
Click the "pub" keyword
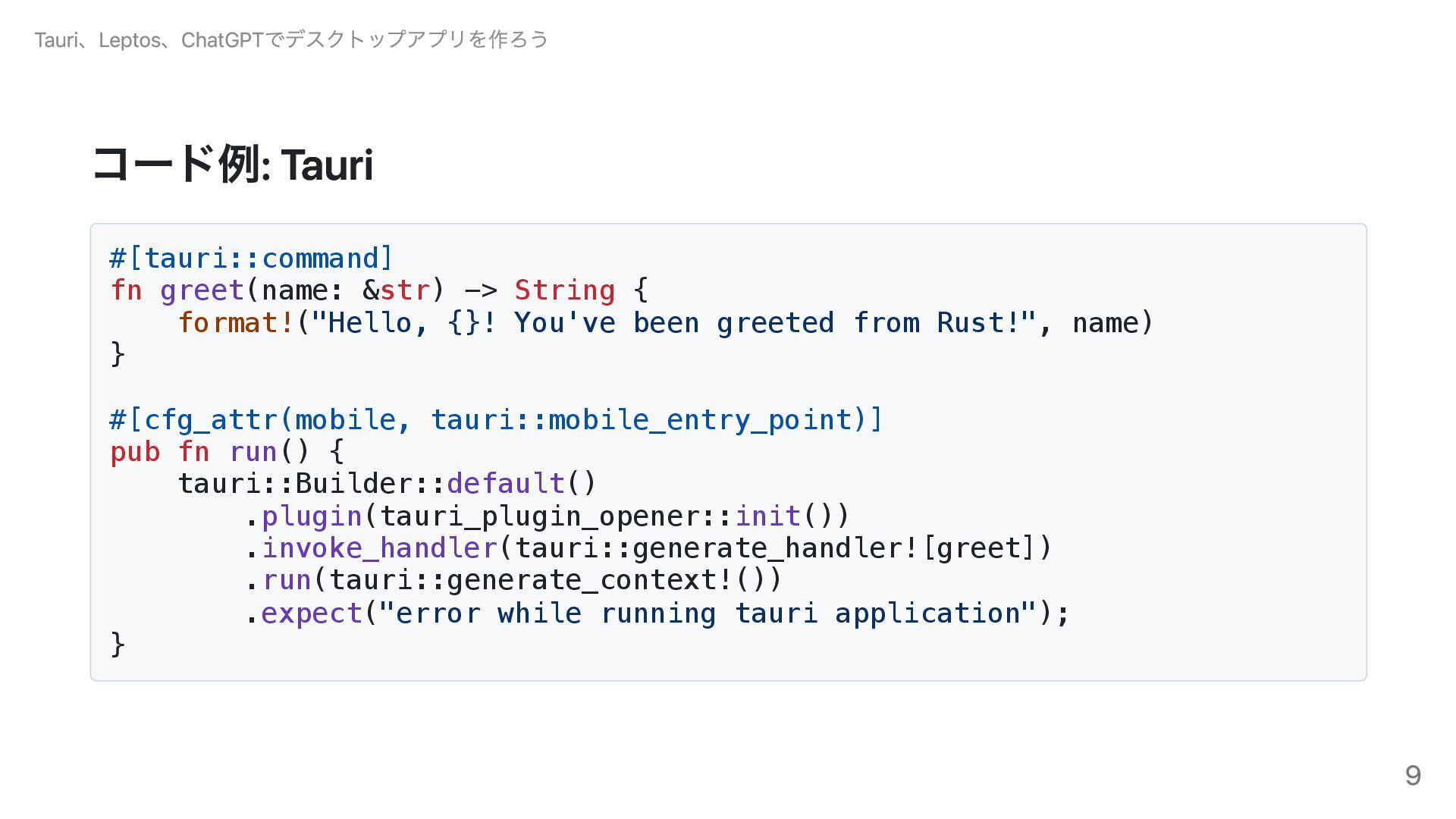(135, 452)
